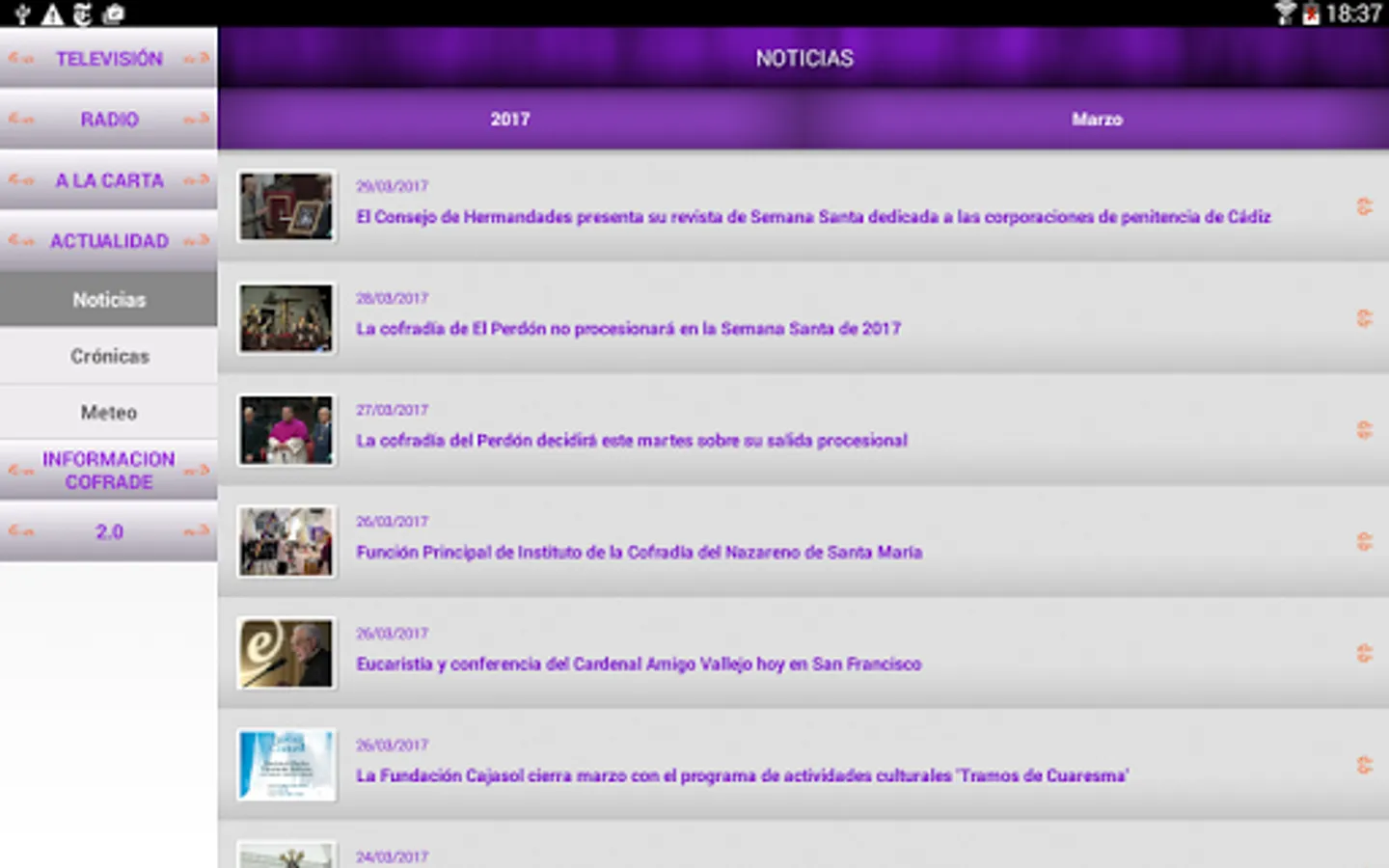Open the share icon on the Consejo de Hermandades news row
Image resolution: width=1389 pixels, height=868 pixels.
click(x=1364, y=206)
